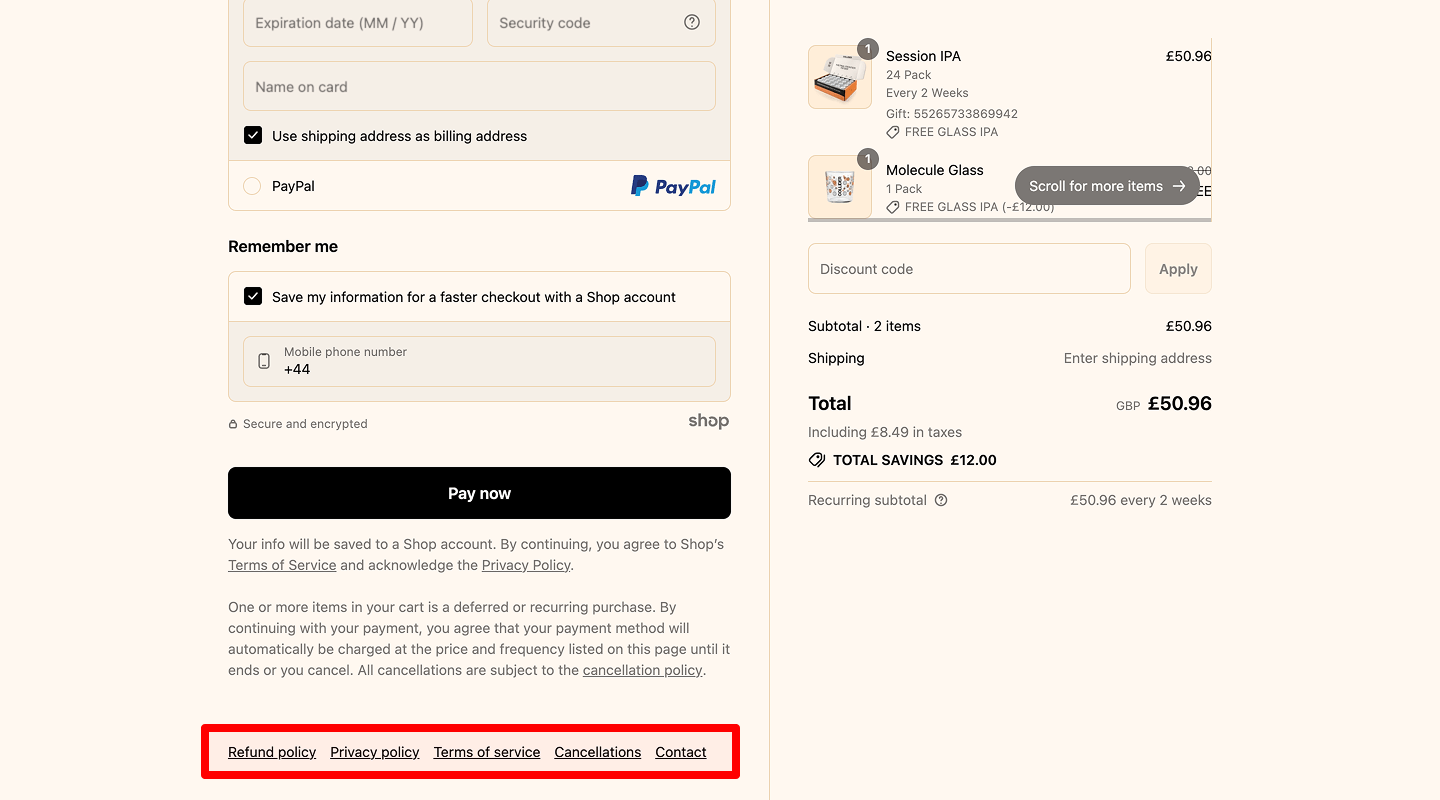The height and width of the screenshot is (800, 1440).
Task: Click the security code help icon
Action: [692, 22]
